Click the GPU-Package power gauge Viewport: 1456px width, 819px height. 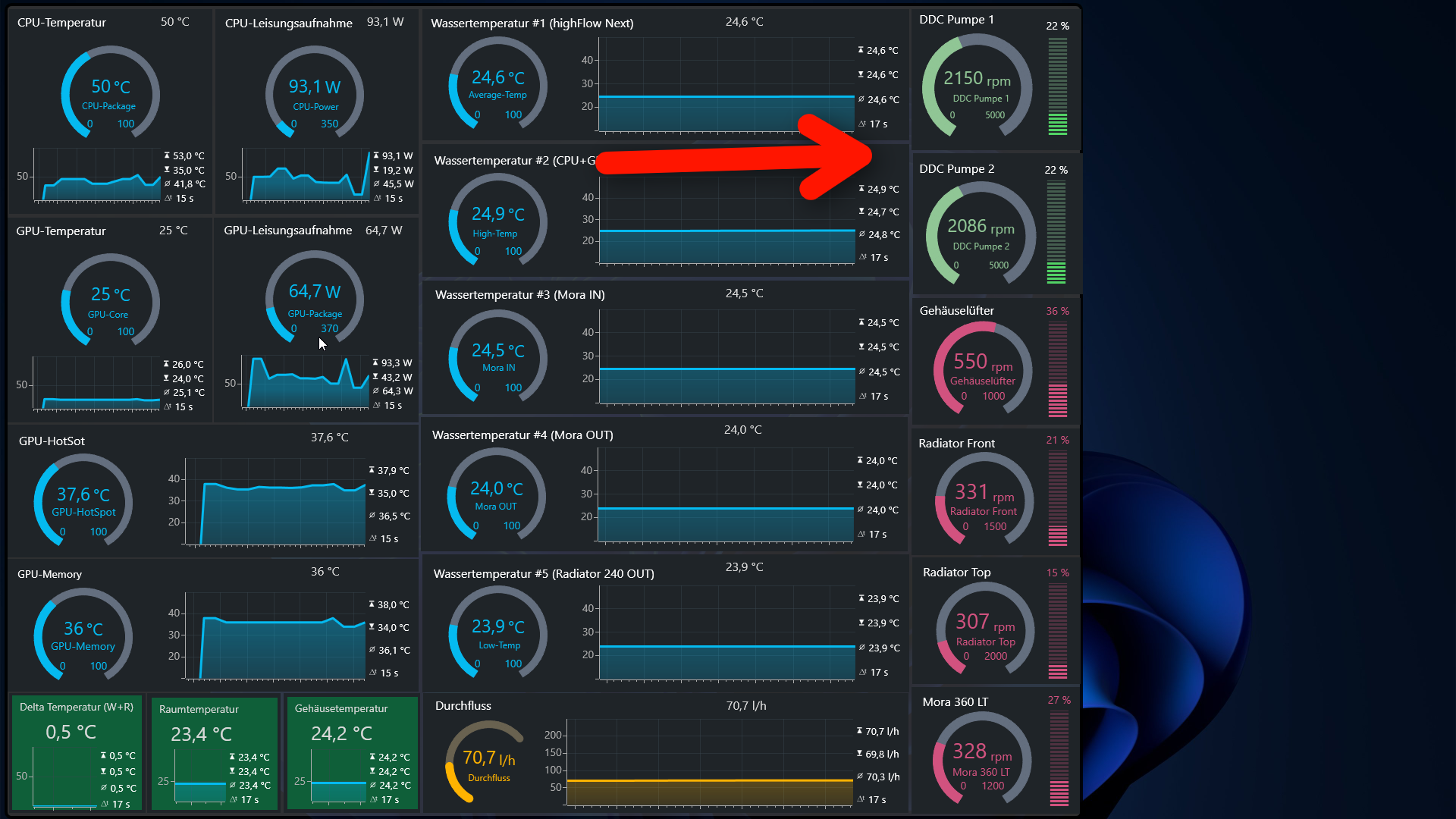coord(314,300)
